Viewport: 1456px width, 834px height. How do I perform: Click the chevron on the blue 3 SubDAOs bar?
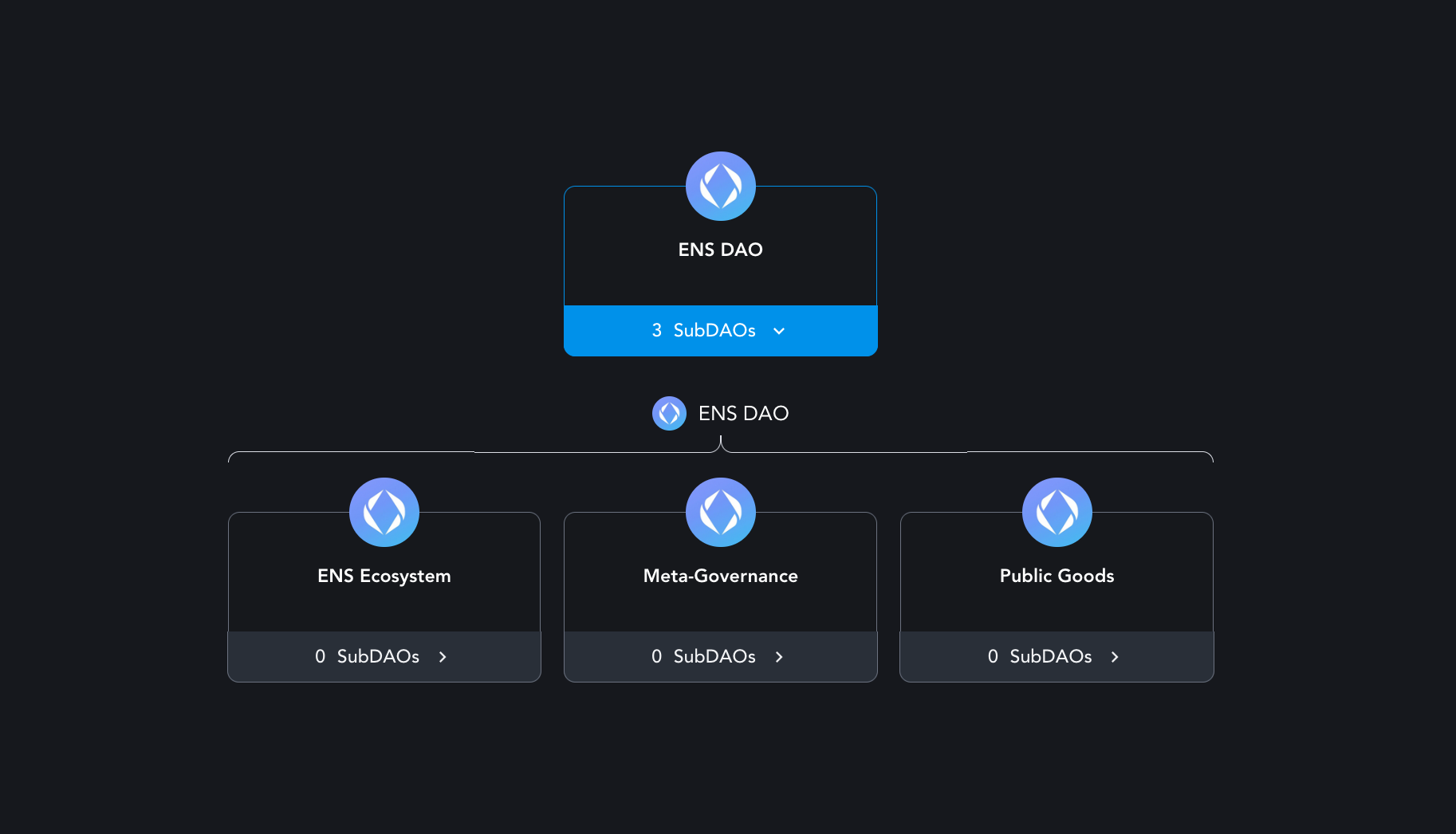779,330
